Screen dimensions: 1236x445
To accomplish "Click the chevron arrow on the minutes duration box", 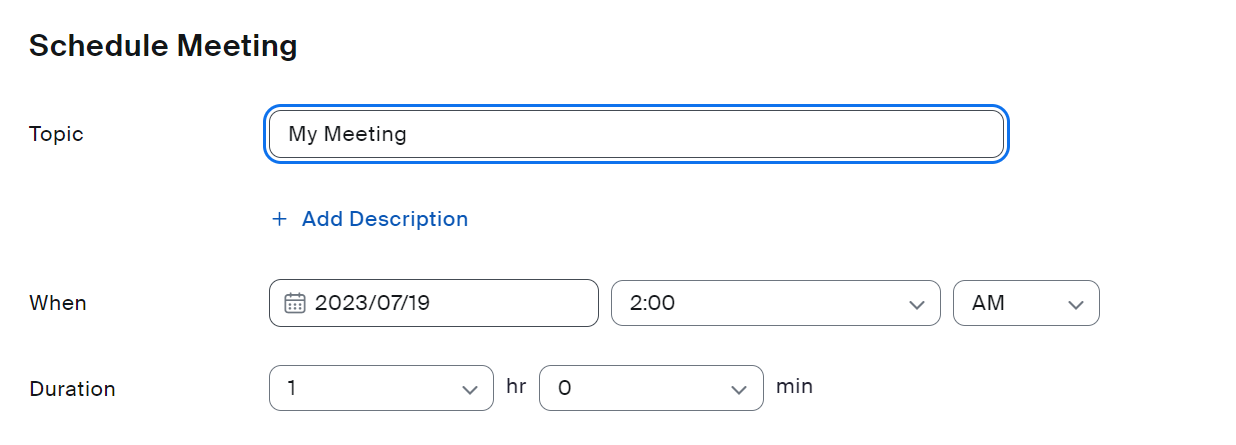I will pyautogui.click(x=739, y=389).
